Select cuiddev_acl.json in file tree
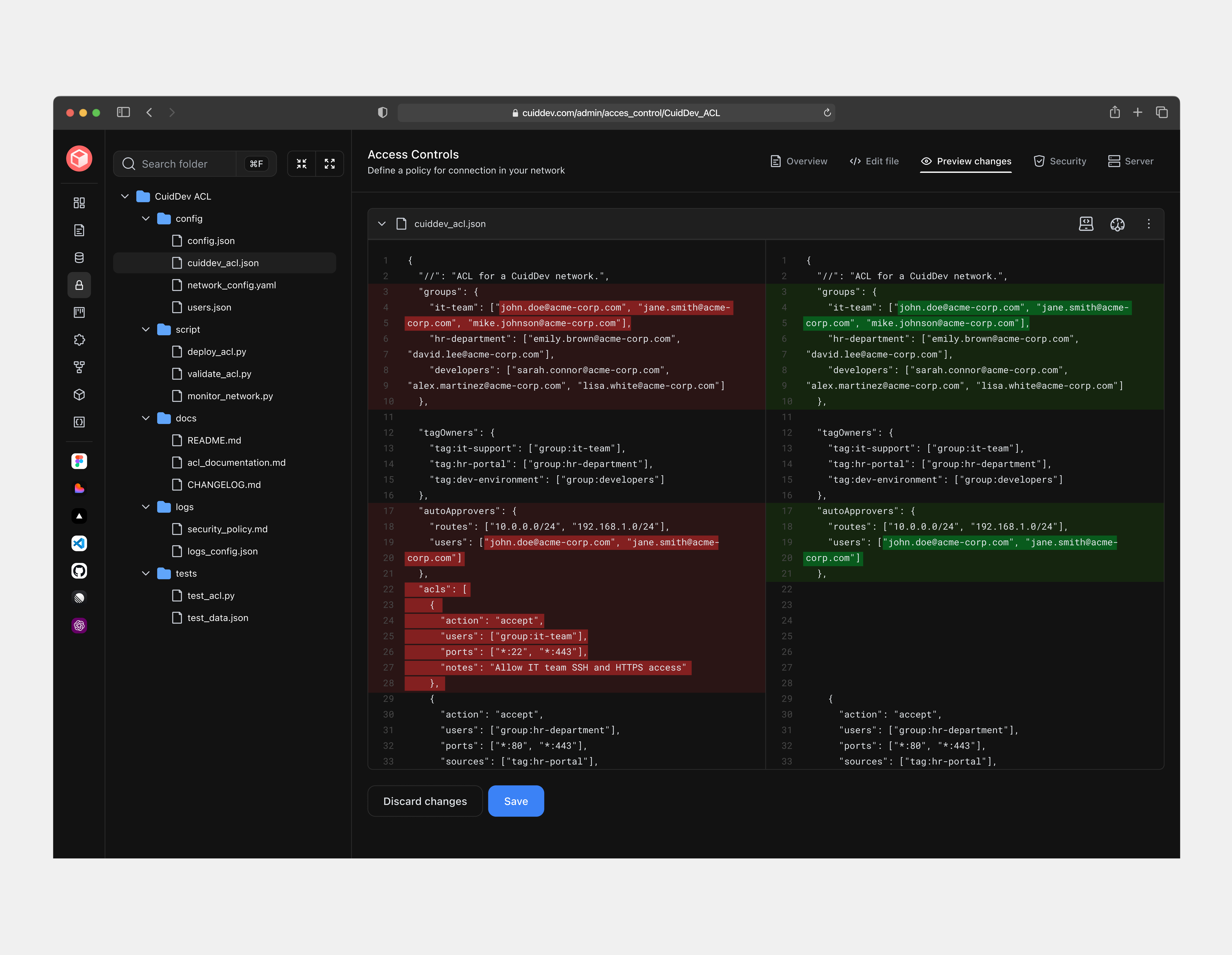Screen dimensions: 1232x955 (x=225, y=263)
